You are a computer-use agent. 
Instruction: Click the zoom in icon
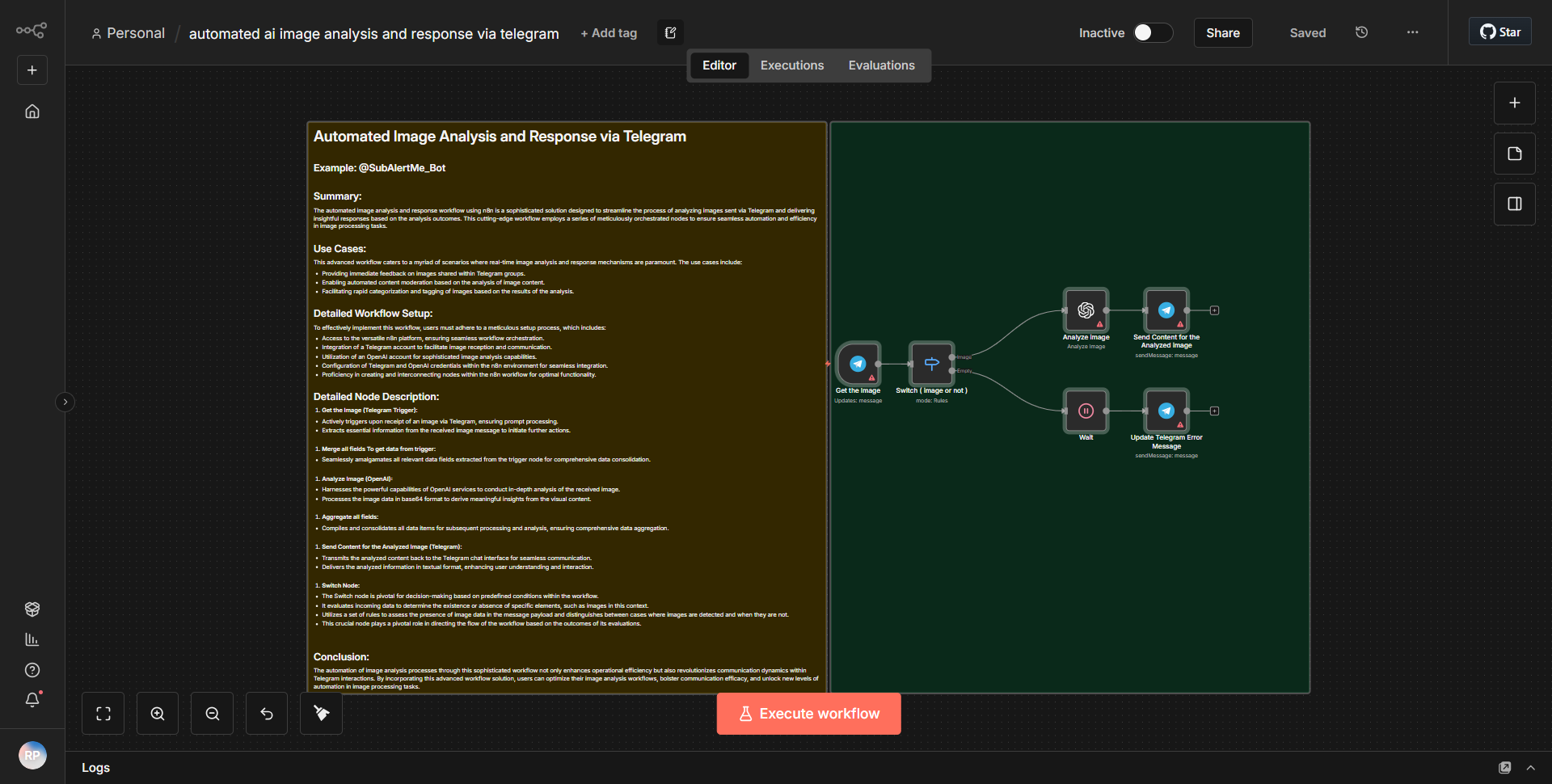(x=158, y=713)
